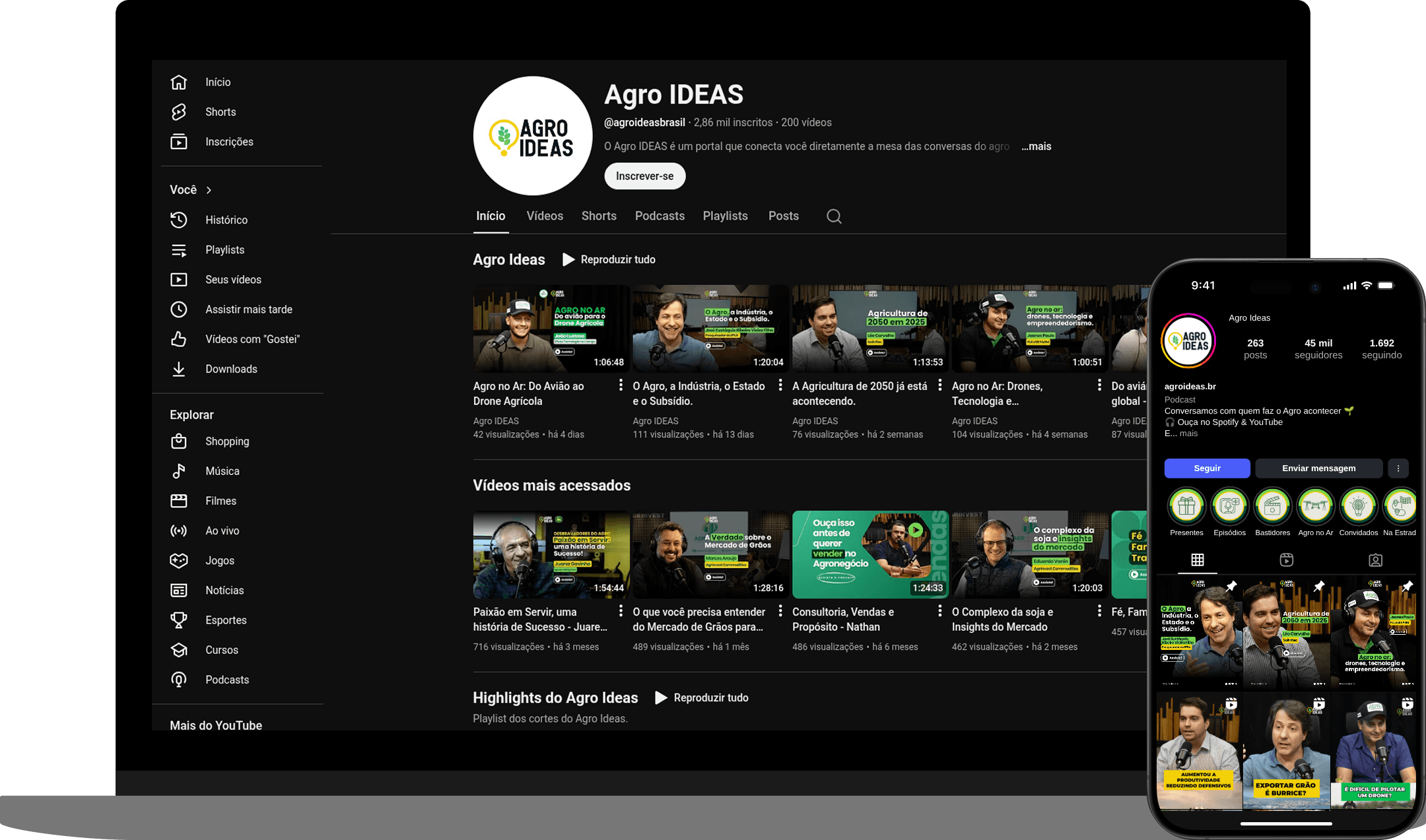Viewport: 1426px width, 840px height.
Task: Expand channel description with ...mais
Action: click(x=1036, y=146)
